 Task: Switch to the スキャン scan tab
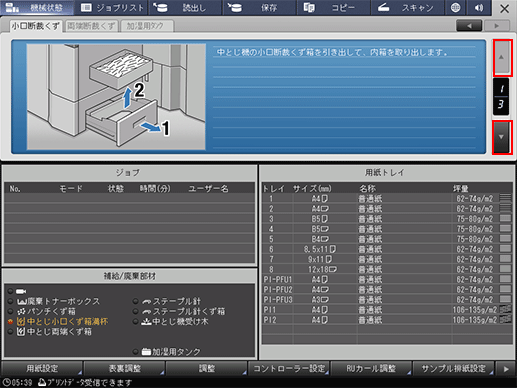pos(407,8)
